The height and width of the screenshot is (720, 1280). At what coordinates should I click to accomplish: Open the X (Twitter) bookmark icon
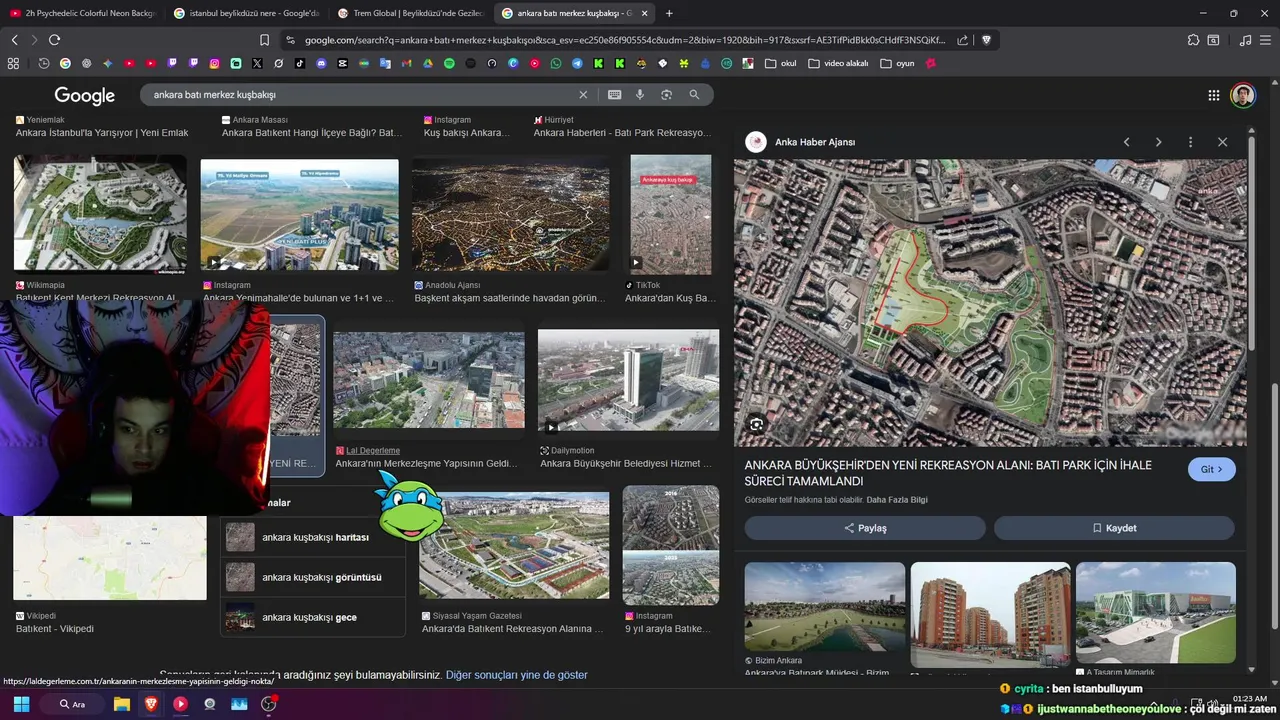(257, 63)
